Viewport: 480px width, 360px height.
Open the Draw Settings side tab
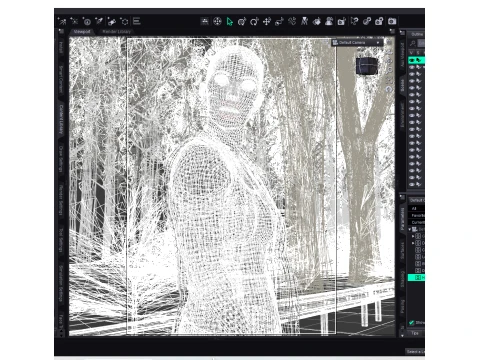(x=61, y=159)
